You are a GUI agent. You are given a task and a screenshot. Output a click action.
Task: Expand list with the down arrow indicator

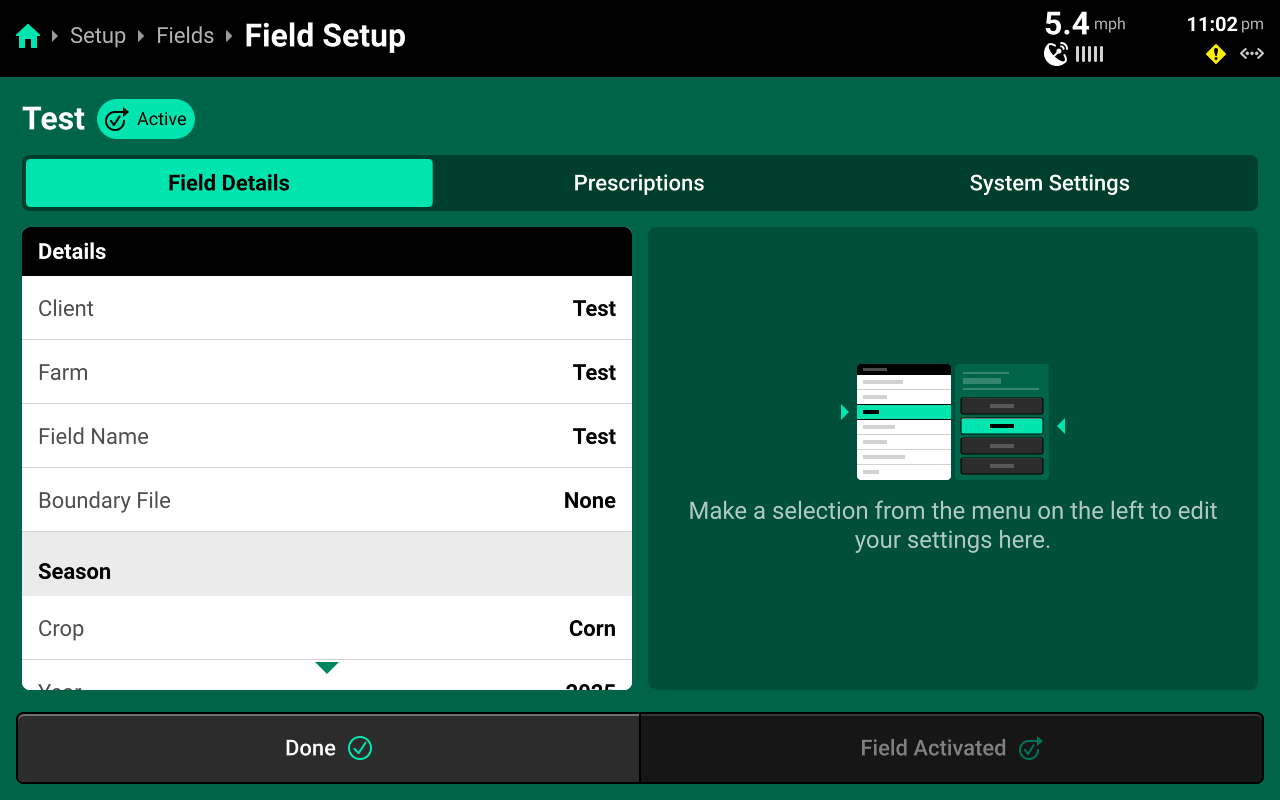(x=327, y=667)
